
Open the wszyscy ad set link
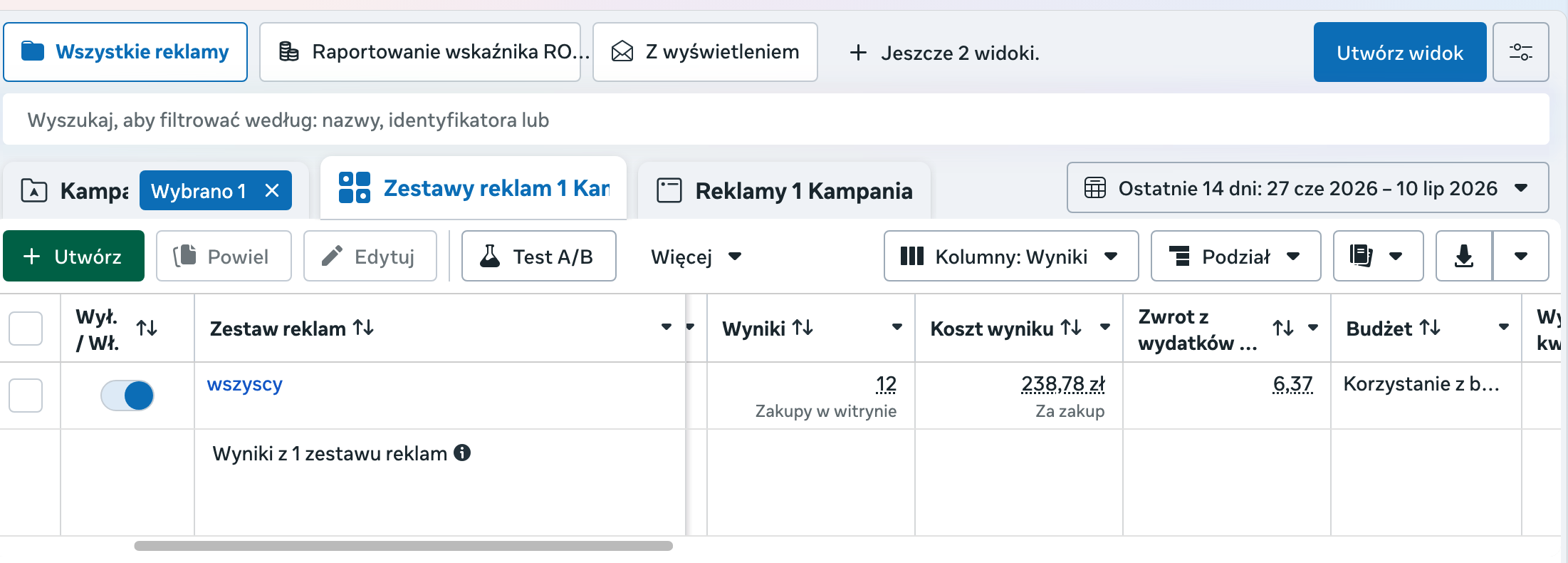(x=245, y=384)
